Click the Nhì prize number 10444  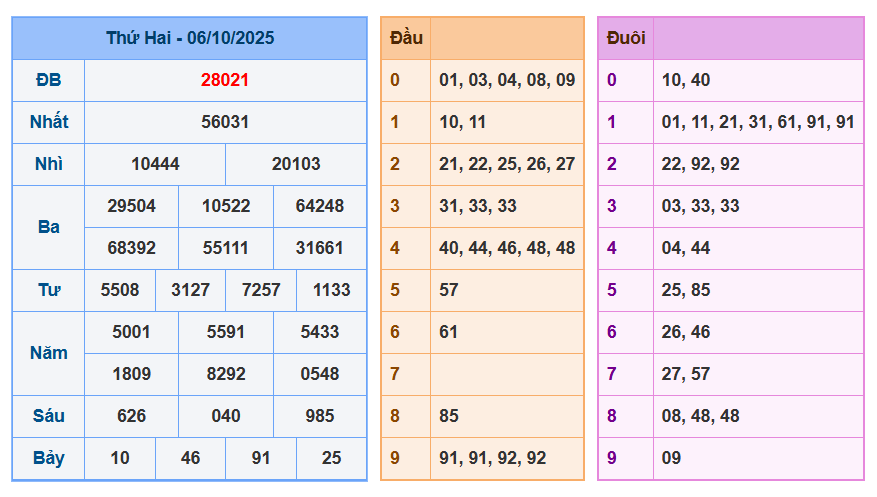[155, 164]
